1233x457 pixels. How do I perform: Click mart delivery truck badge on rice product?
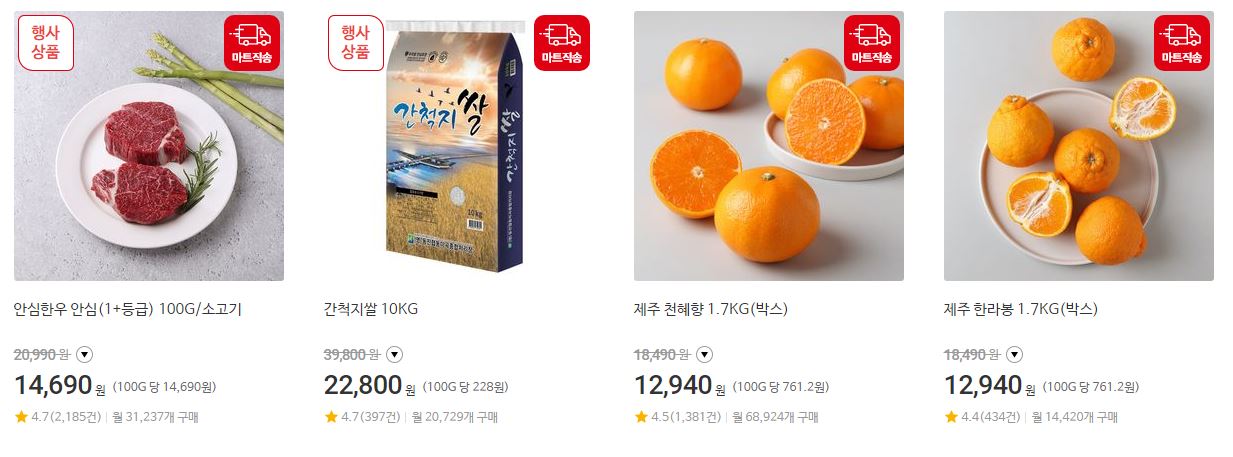pos(562,43)
